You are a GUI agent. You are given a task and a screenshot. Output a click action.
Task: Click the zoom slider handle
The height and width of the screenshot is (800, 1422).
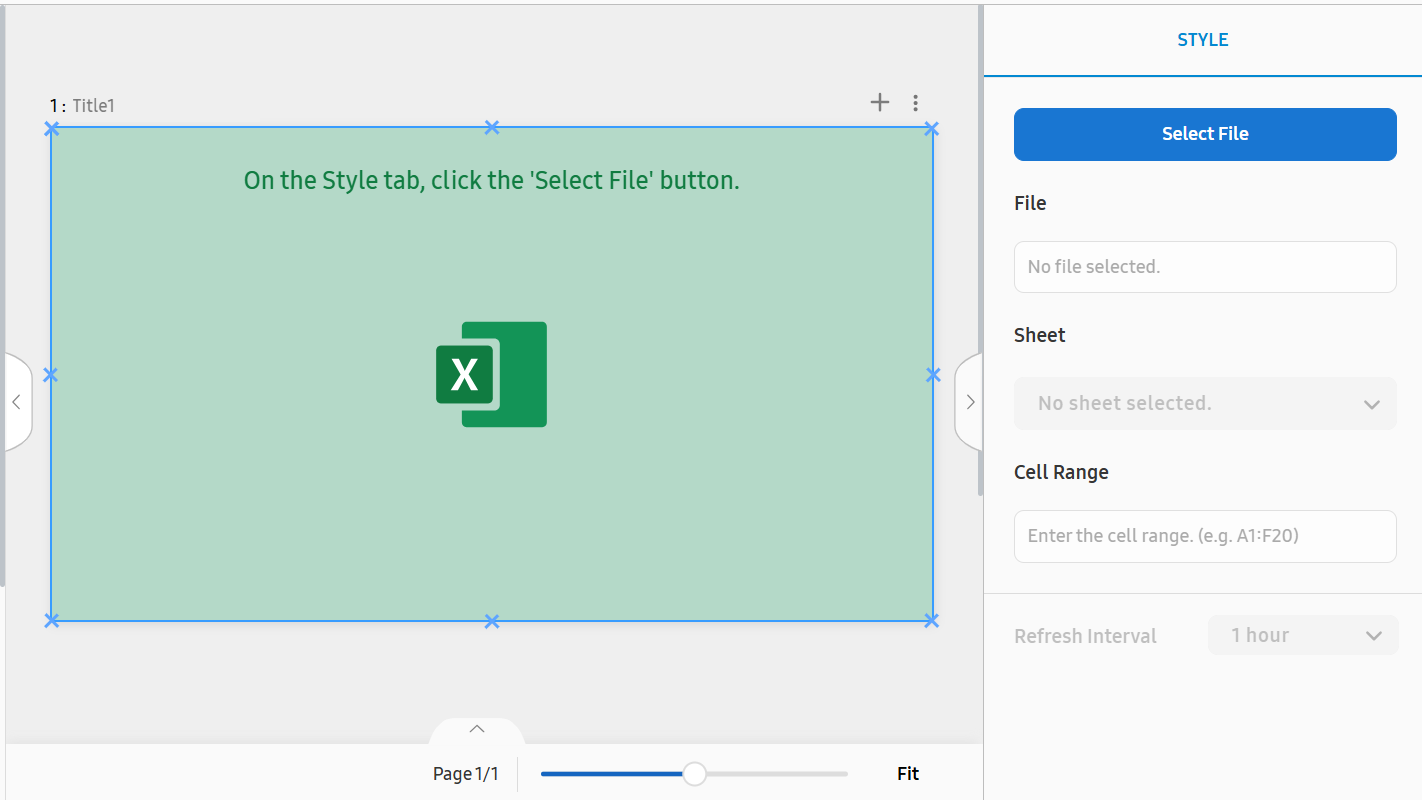tap(694, 774)
